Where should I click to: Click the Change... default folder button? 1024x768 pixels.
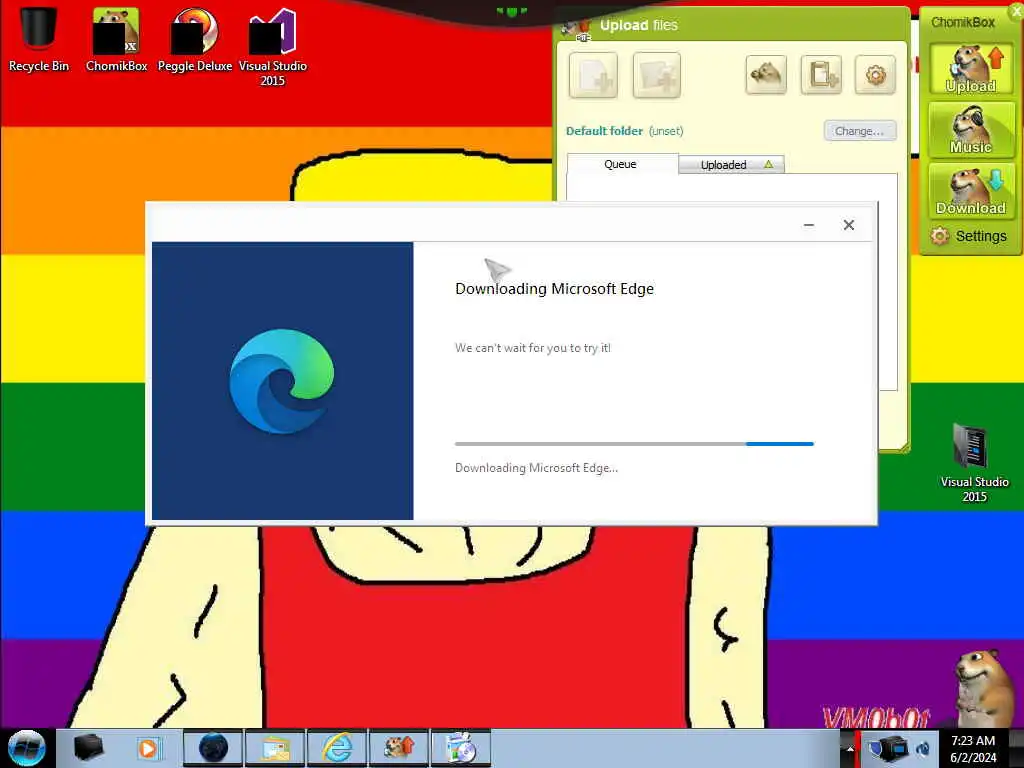pos(859,131)
